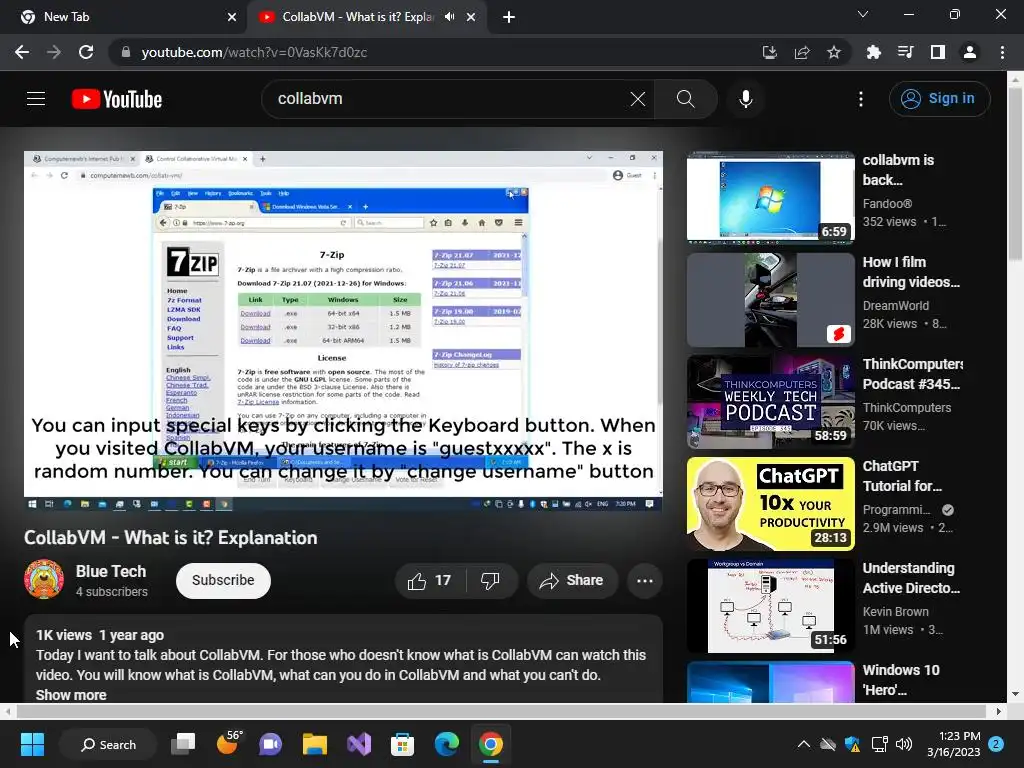Viewport: 1024px width, 768px height.
Task: Clear the collabvm search text
Action: 637,99
